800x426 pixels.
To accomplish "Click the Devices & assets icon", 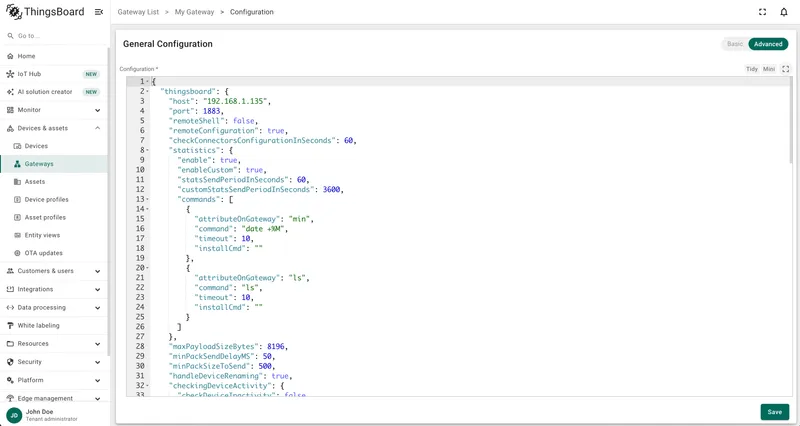I will 10,128.
